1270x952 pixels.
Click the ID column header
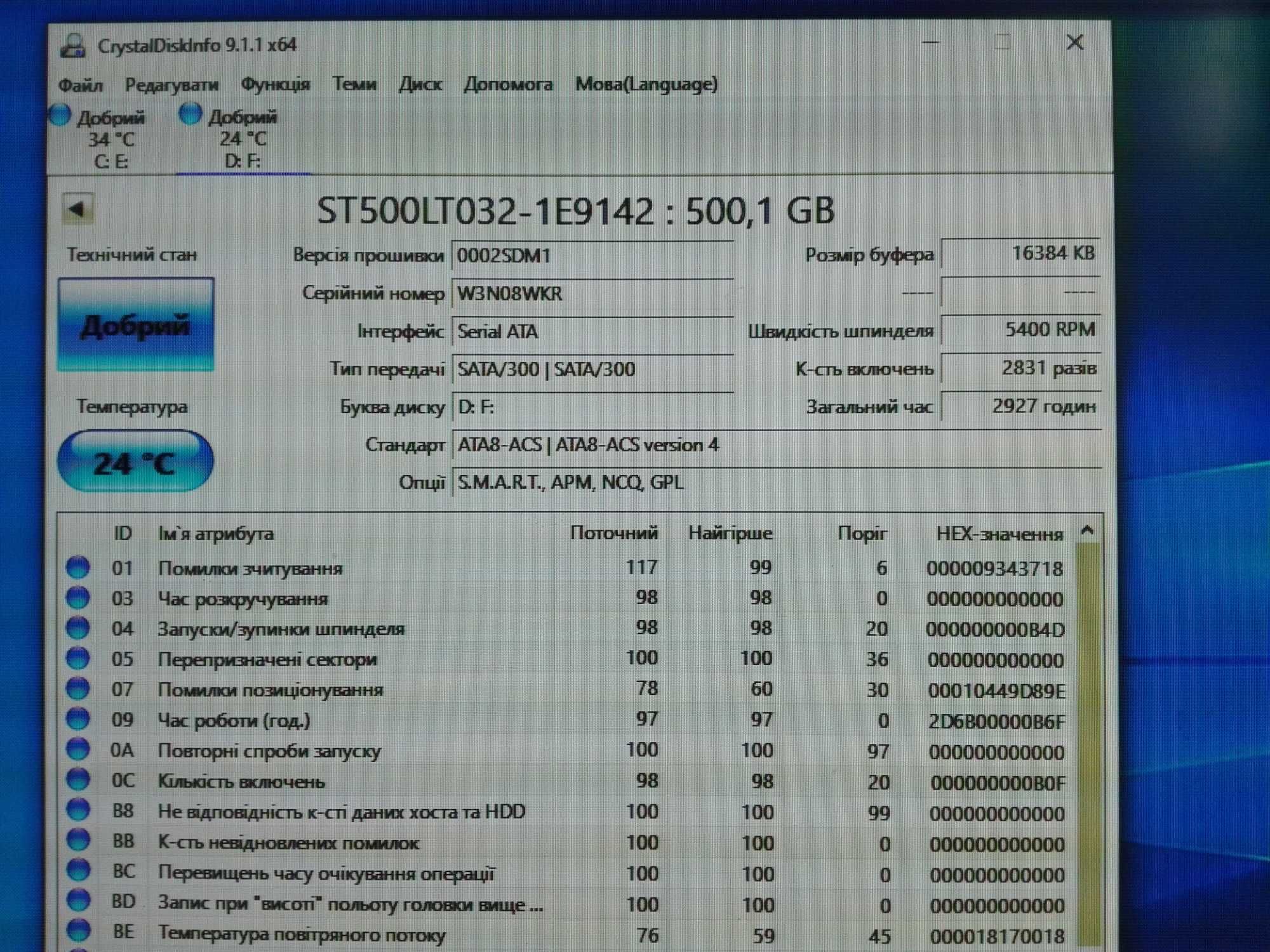tap(123, 533)
